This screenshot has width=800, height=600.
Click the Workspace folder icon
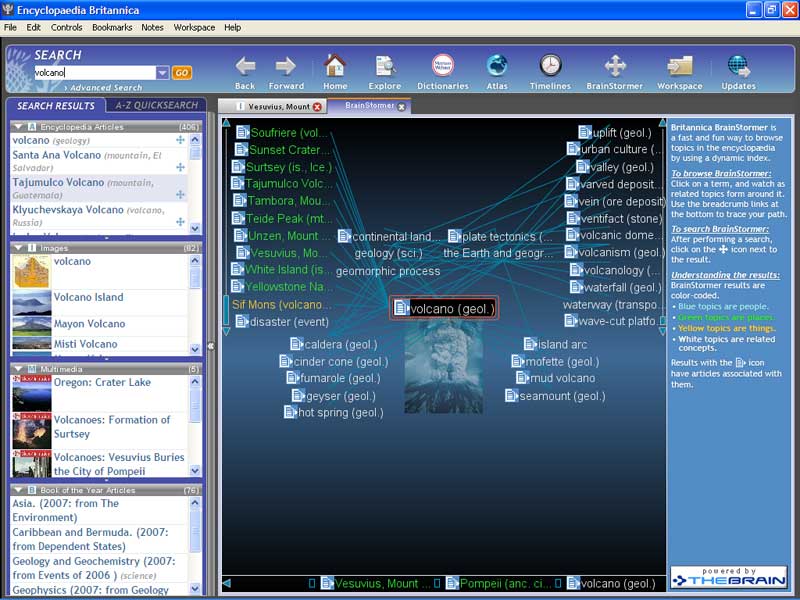coord(679,66)
